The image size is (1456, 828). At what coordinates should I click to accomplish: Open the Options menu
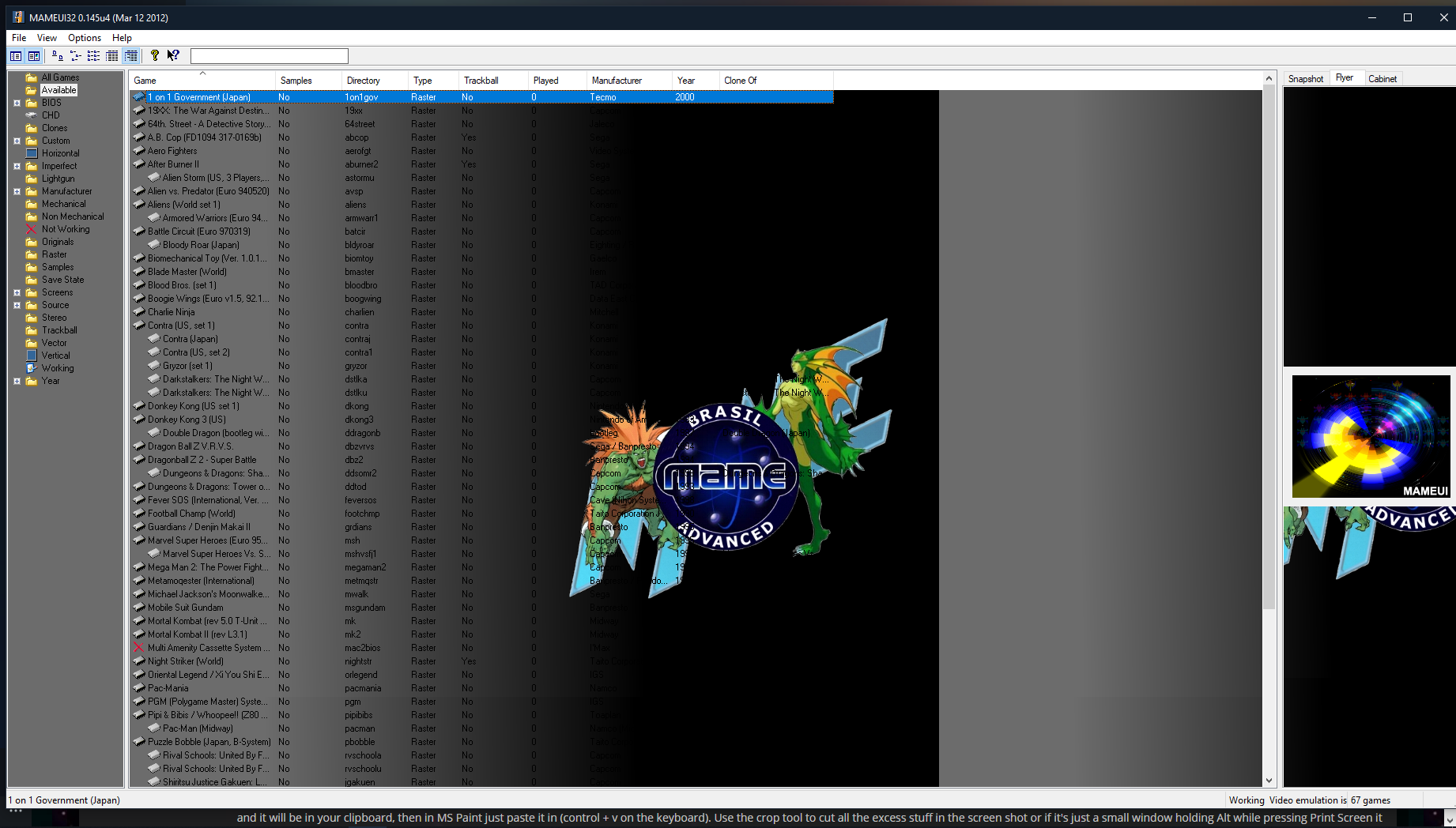[x=85, y=38]
